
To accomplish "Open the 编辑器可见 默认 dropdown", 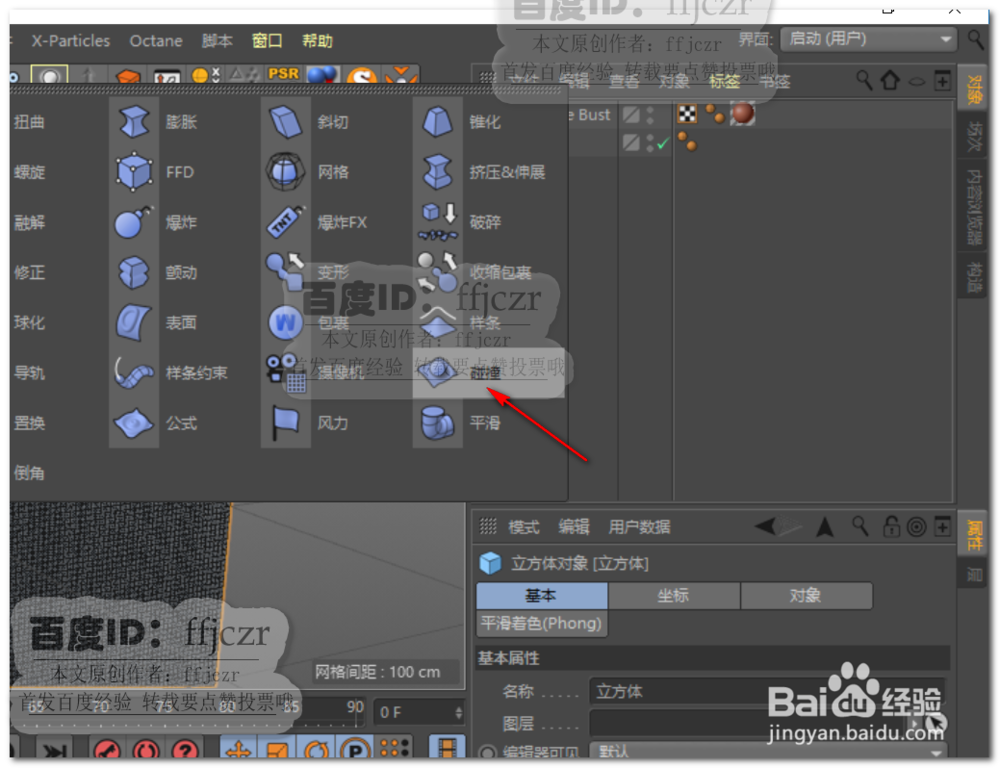I will (768, 751).
